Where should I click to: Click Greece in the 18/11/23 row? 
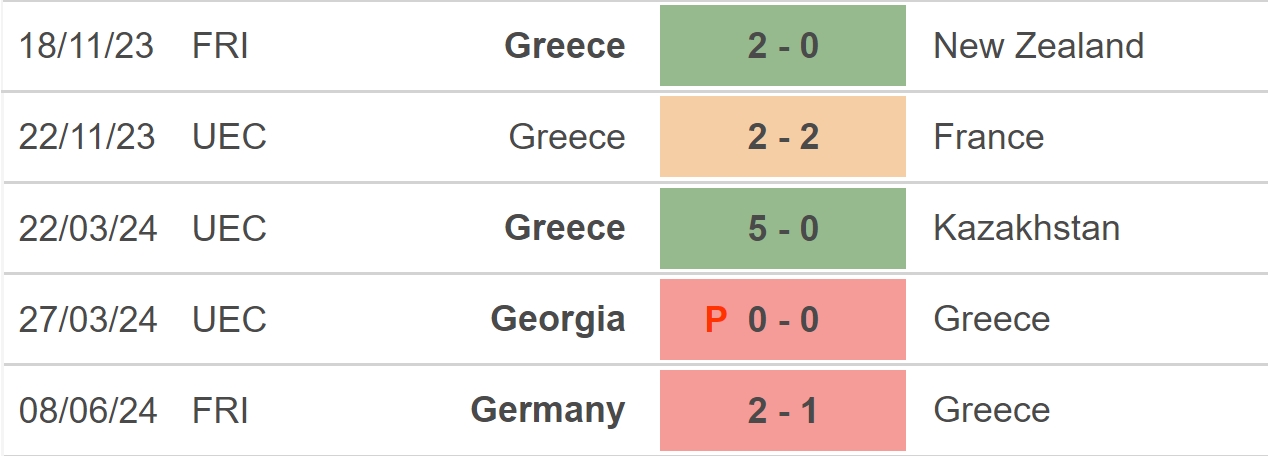565,46
